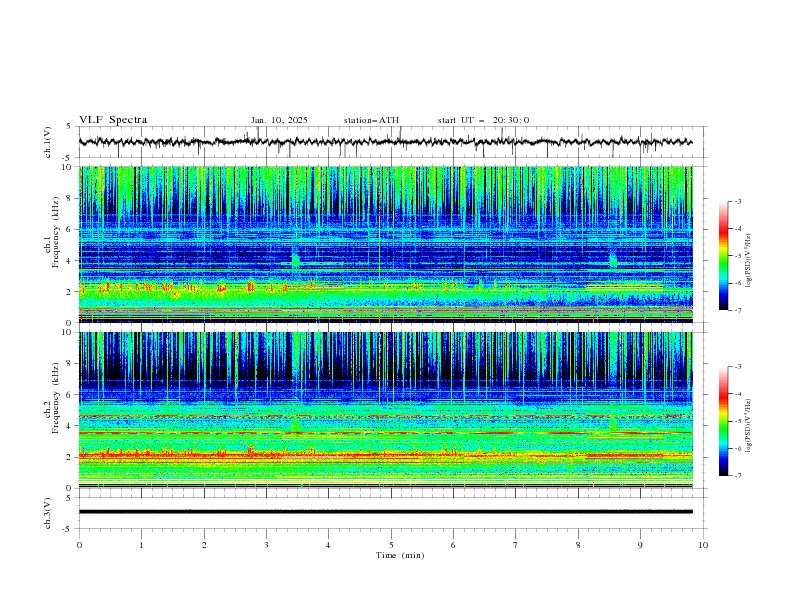Click time axis tick label "0"
Viewport: 792px width, 612px height.
click(79, 545)
